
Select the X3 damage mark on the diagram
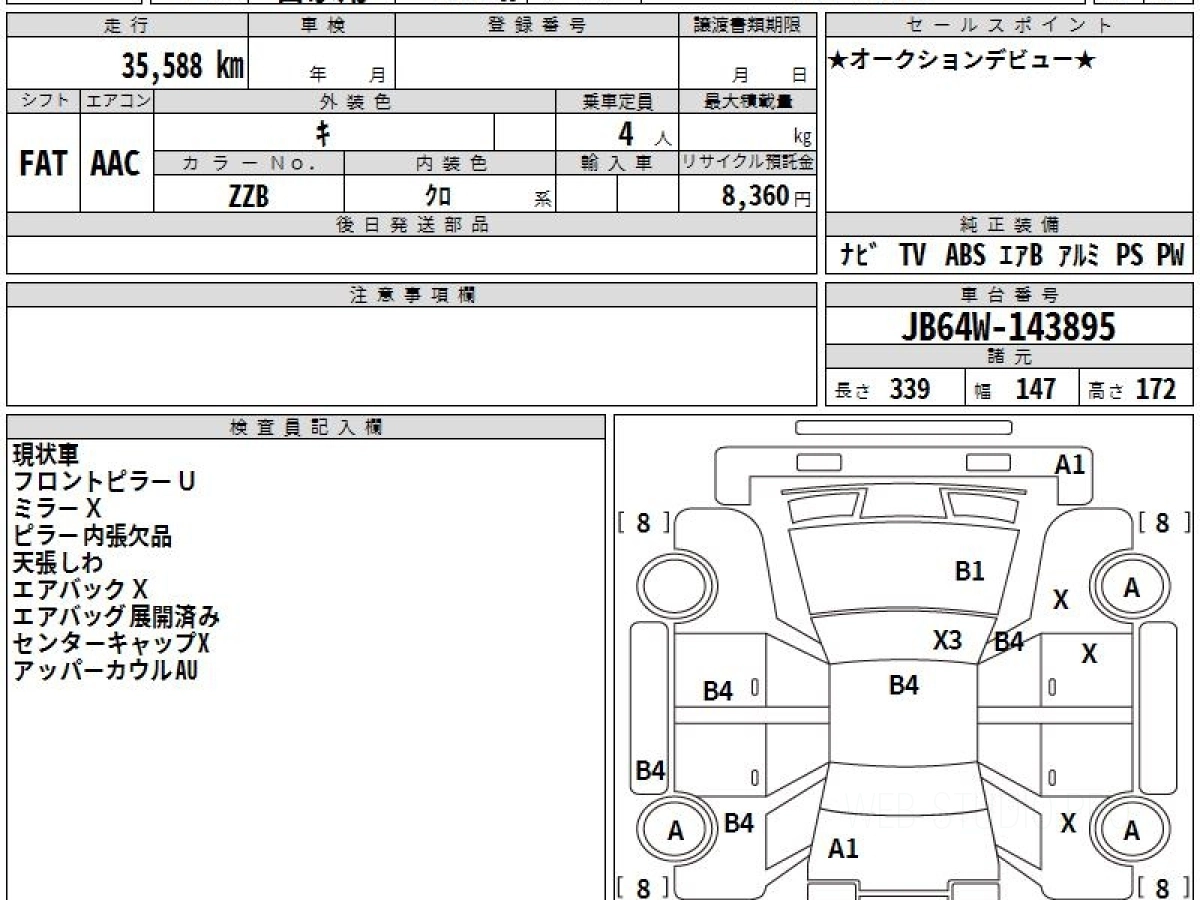(947, 639)
